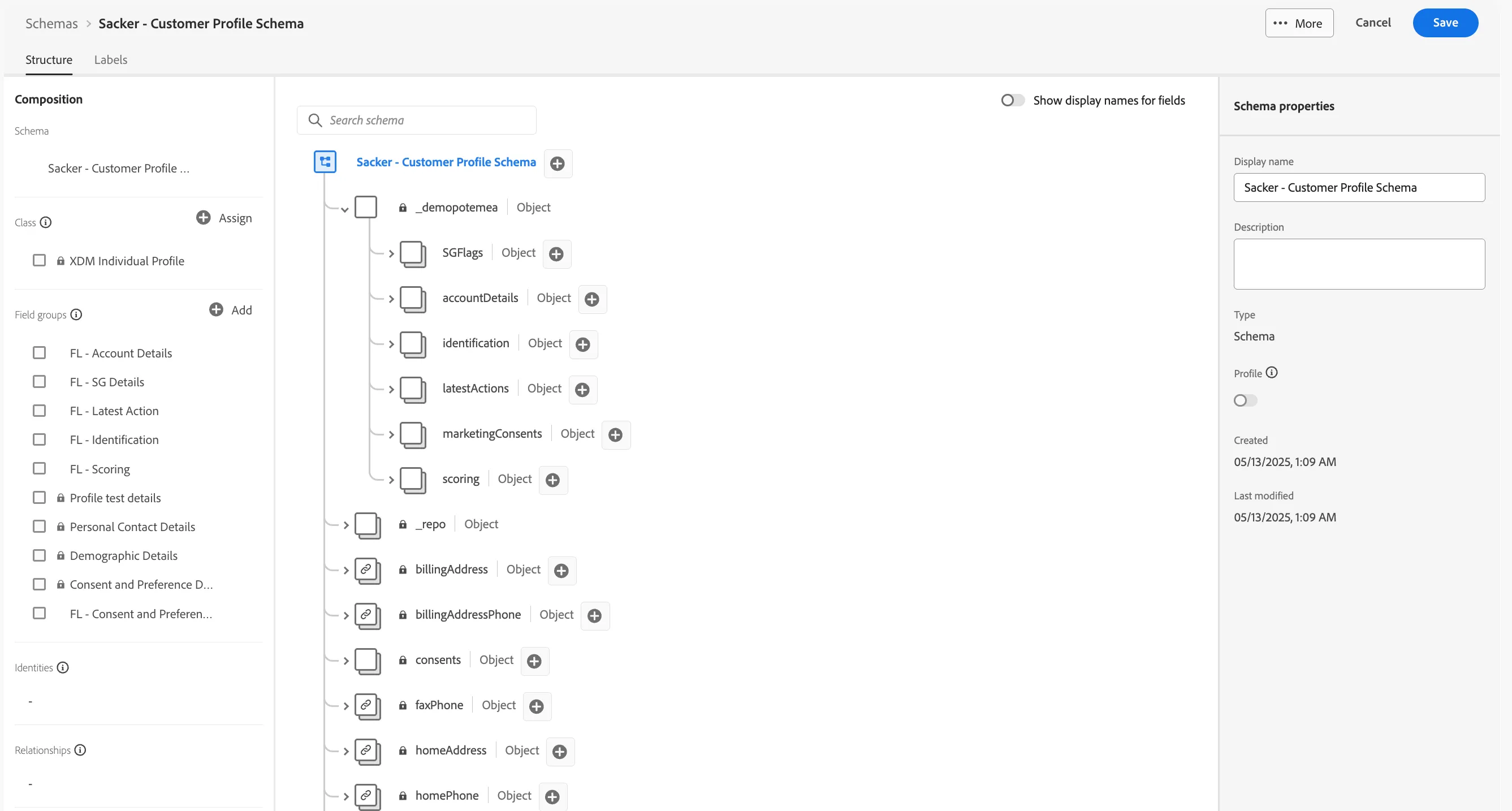Add field under marketingConsents with plus icon
This screenshot has height=811, width=1512.
(616, 434)
